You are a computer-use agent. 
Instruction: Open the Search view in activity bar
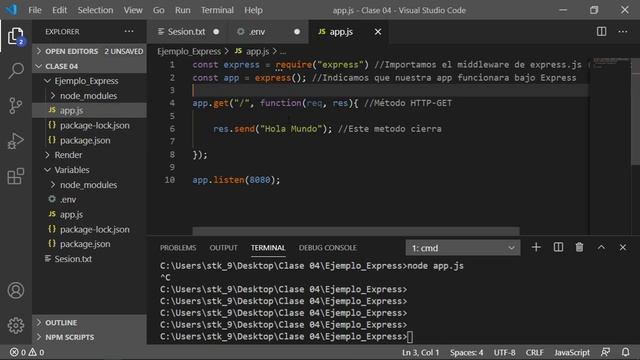[16, 71]
